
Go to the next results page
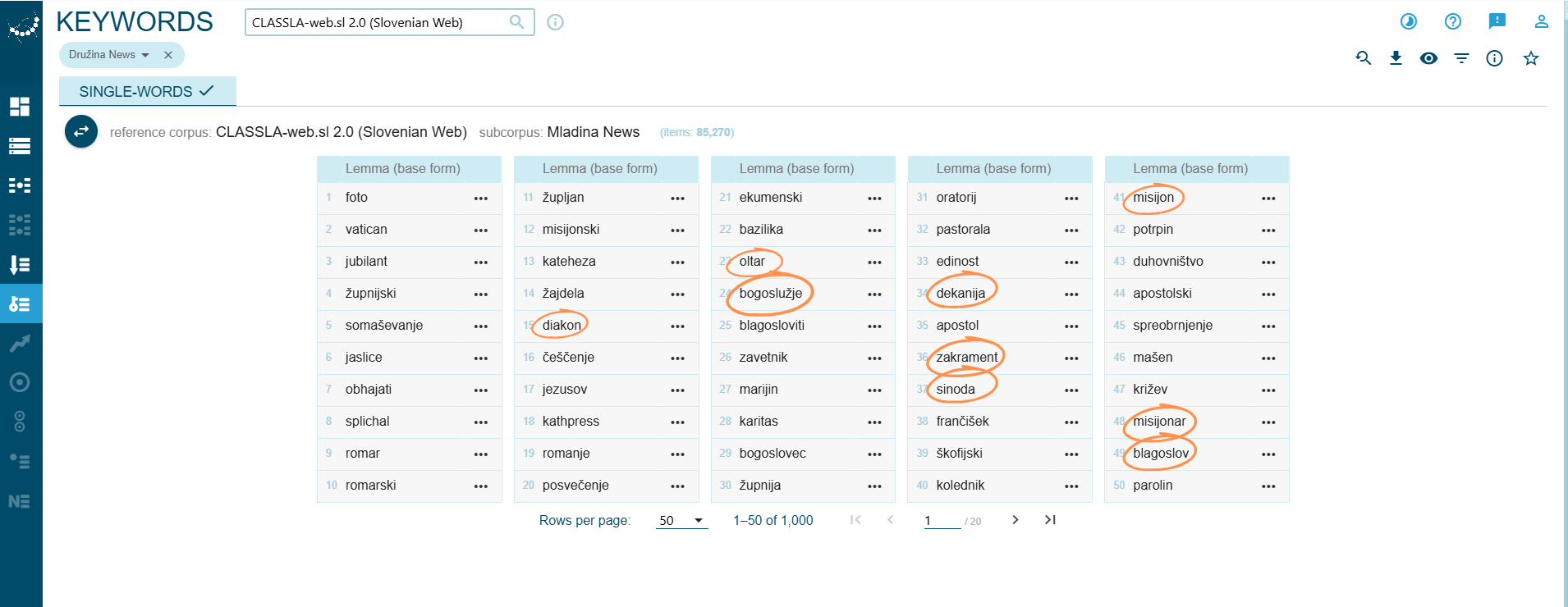1016,519
